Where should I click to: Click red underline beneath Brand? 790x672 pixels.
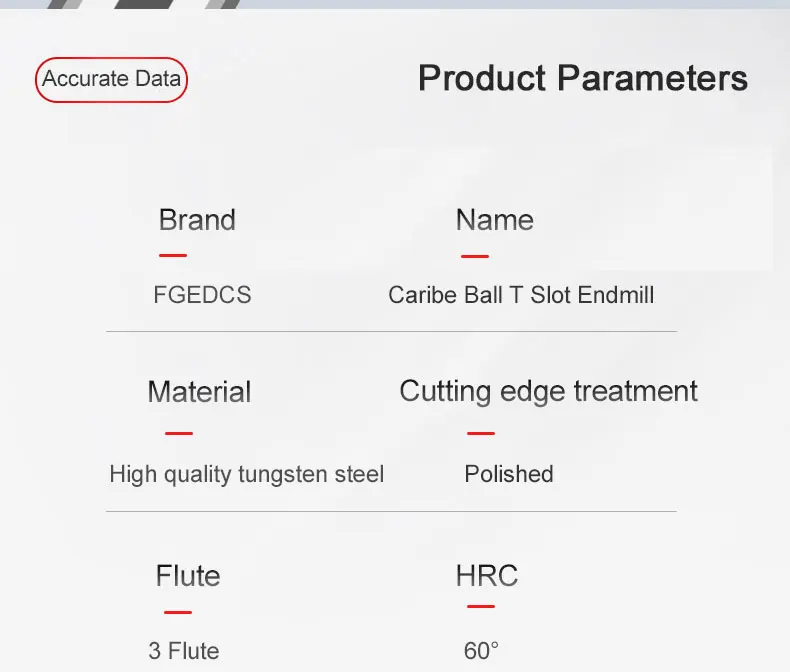(x=173, y=256)
